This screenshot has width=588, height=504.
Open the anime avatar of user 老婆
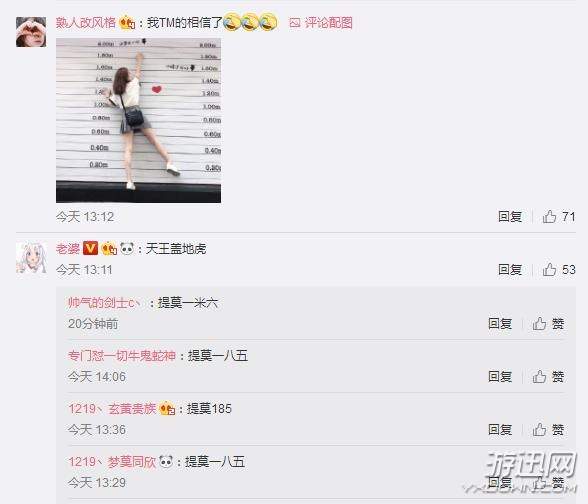31,259
